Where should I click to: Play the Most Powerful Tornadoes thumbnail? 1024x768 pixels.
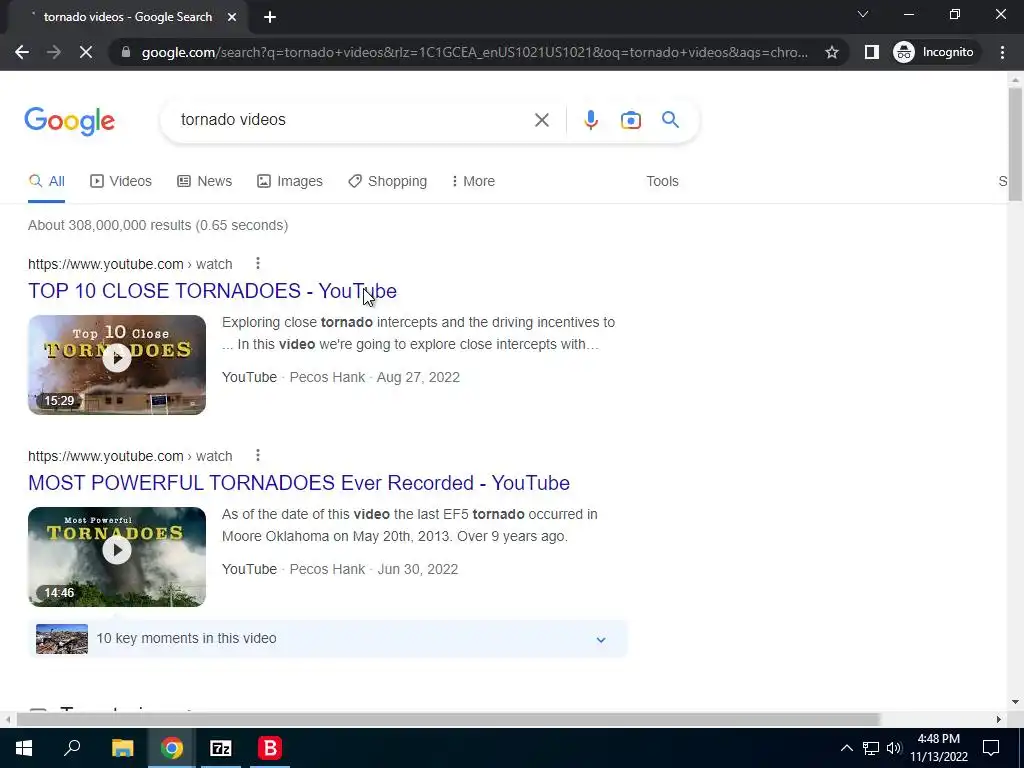pyautogui.click(x=117, y=556)
